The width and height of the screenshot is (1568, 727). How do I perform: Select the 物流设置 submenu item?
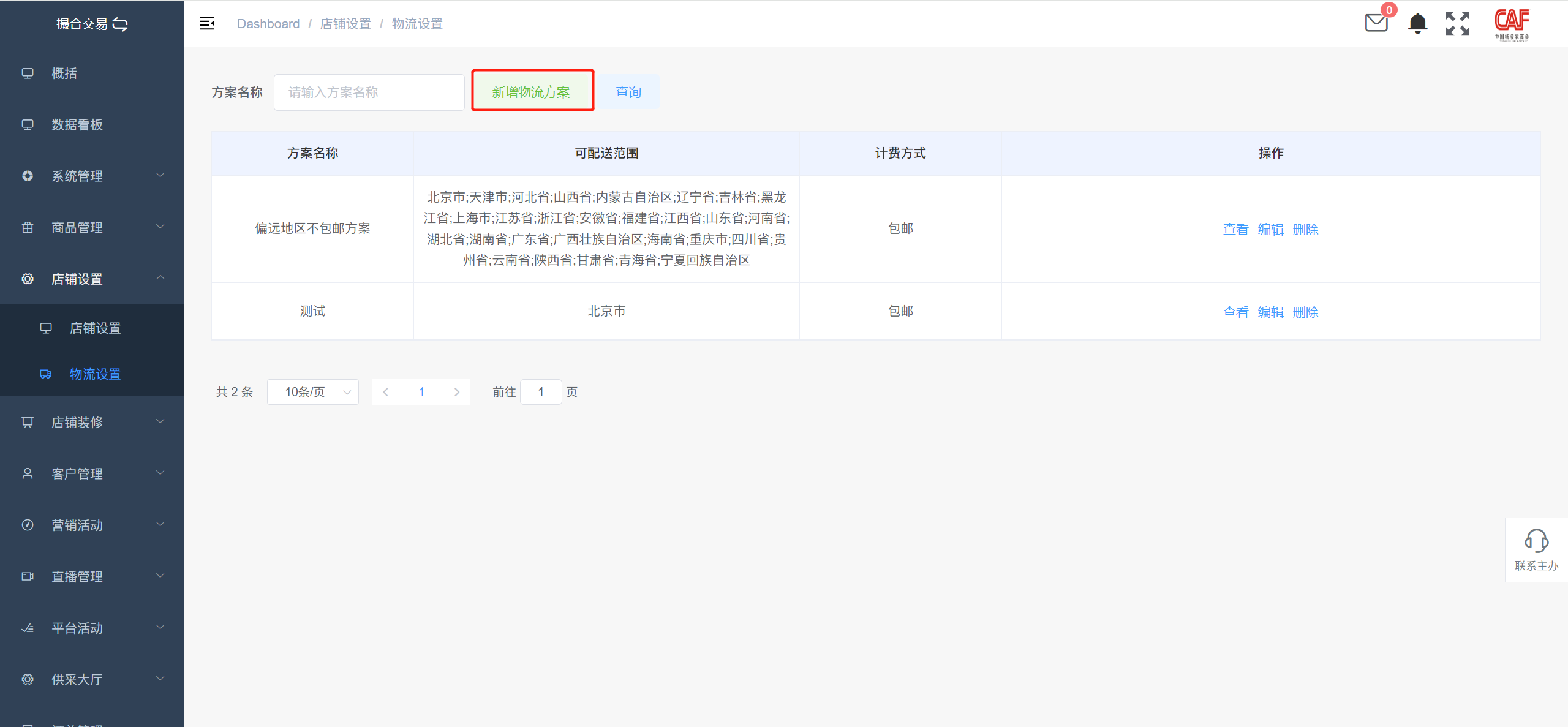point(95,374)
